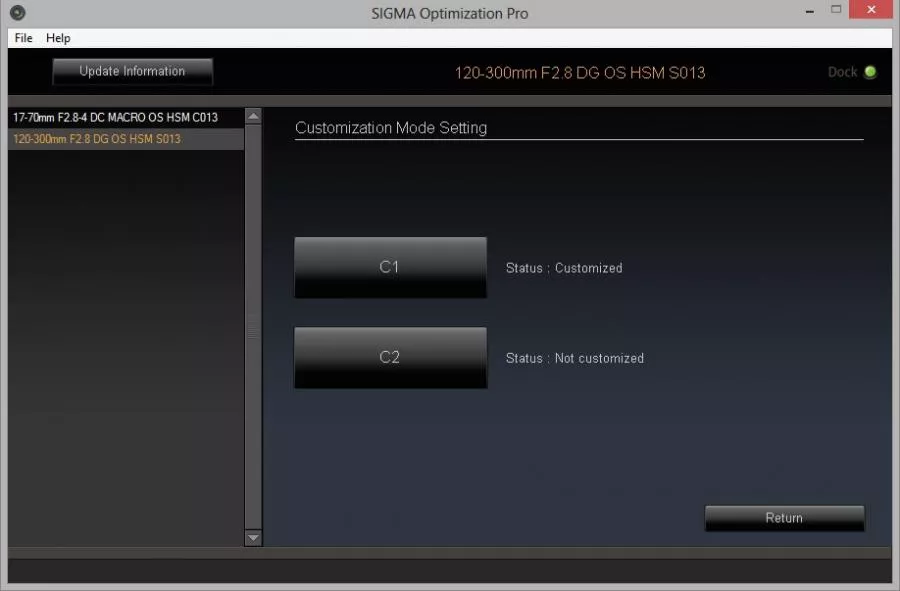Click the "Status : Not customized" label
This screenshot has height=591, width=900.
tap(574, 358)
